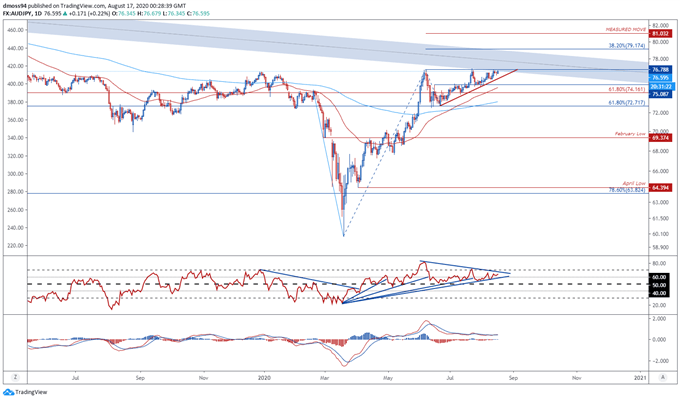
Task: Click the April Low annotation text
Action: pyautogui.click(x=634, y=184)
